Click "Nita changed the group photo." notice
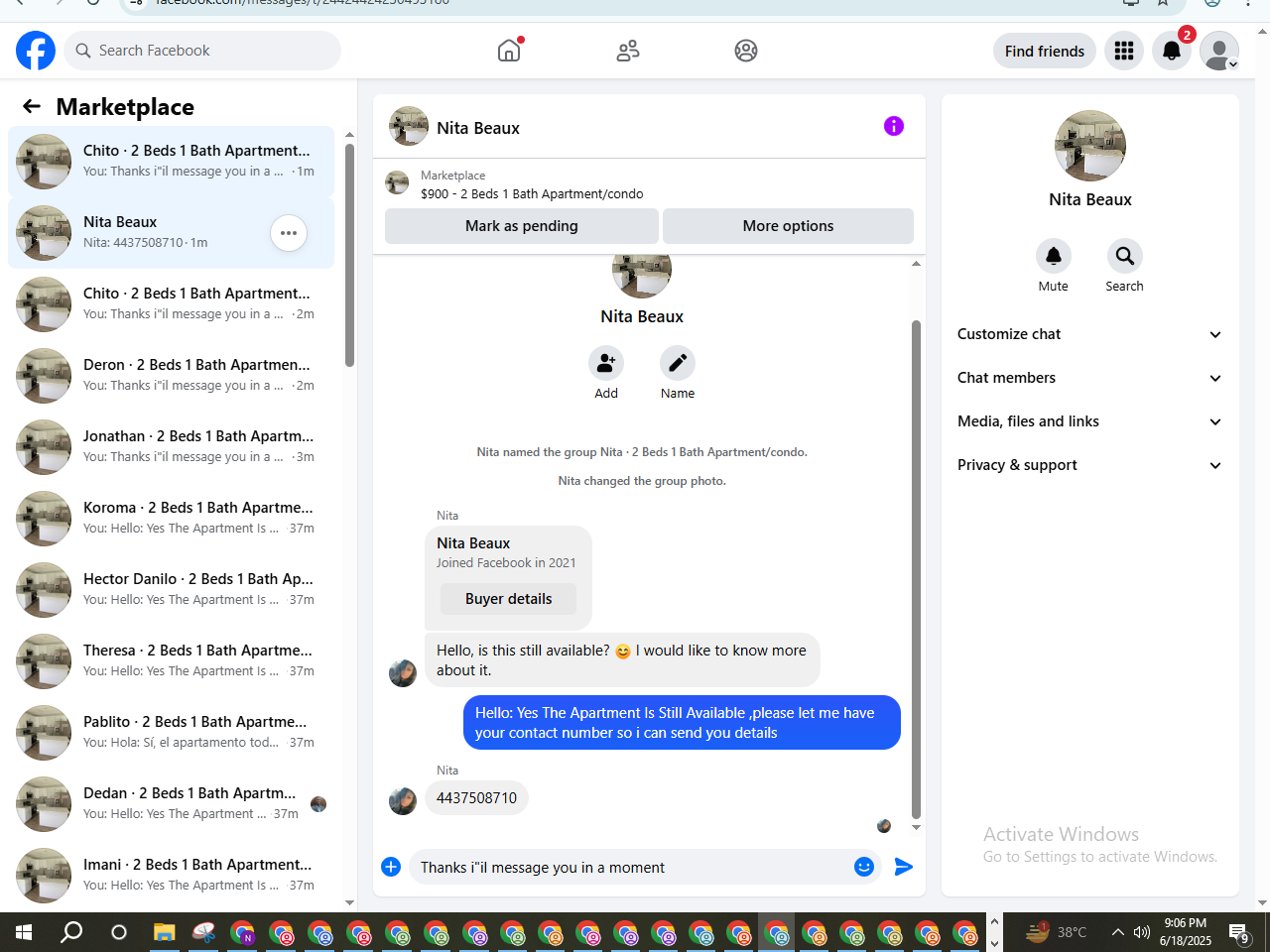 pos(642,481)
